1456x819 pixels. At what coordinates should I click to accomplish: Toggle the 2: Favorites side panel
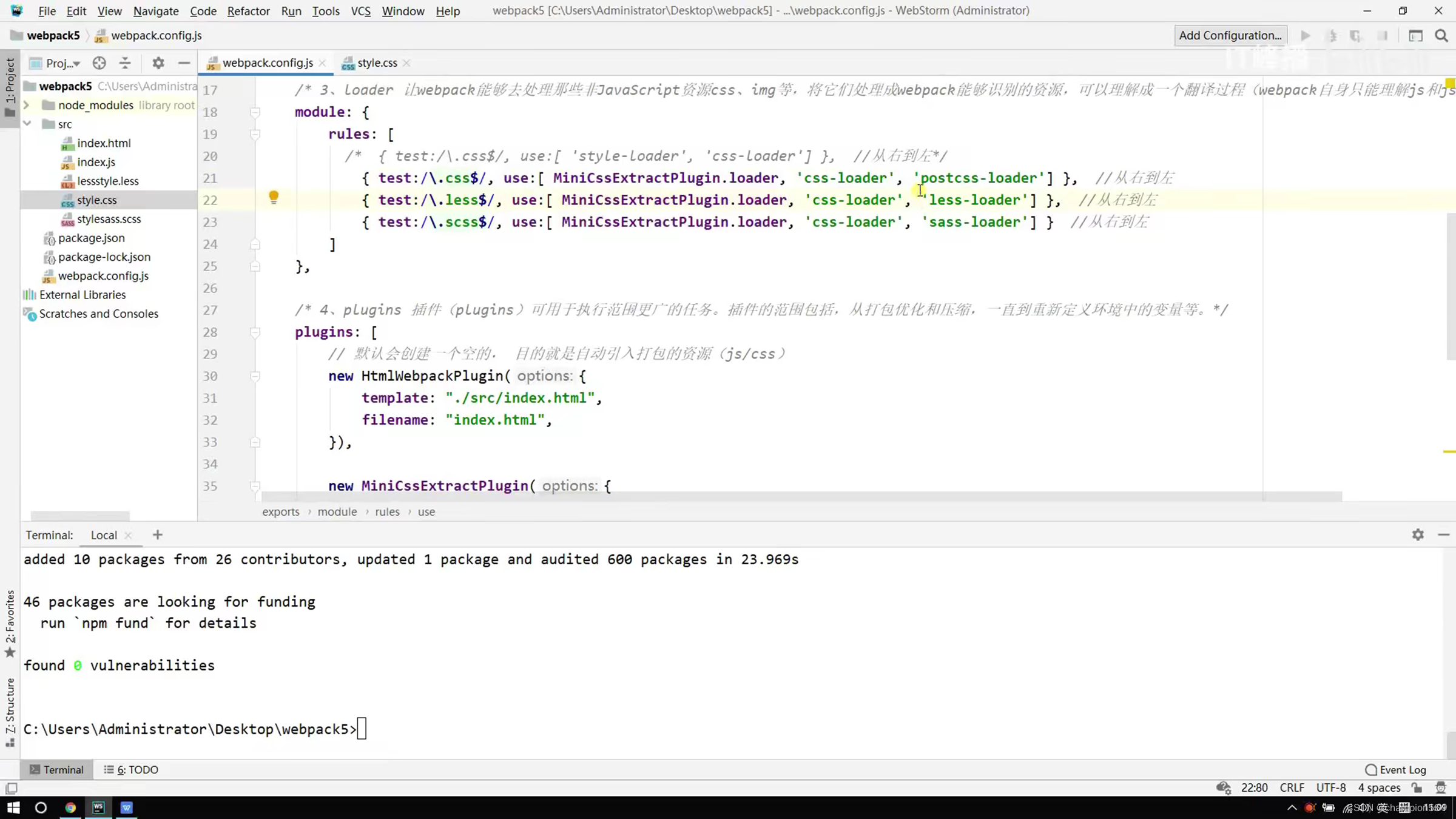[x=10, y=623]
